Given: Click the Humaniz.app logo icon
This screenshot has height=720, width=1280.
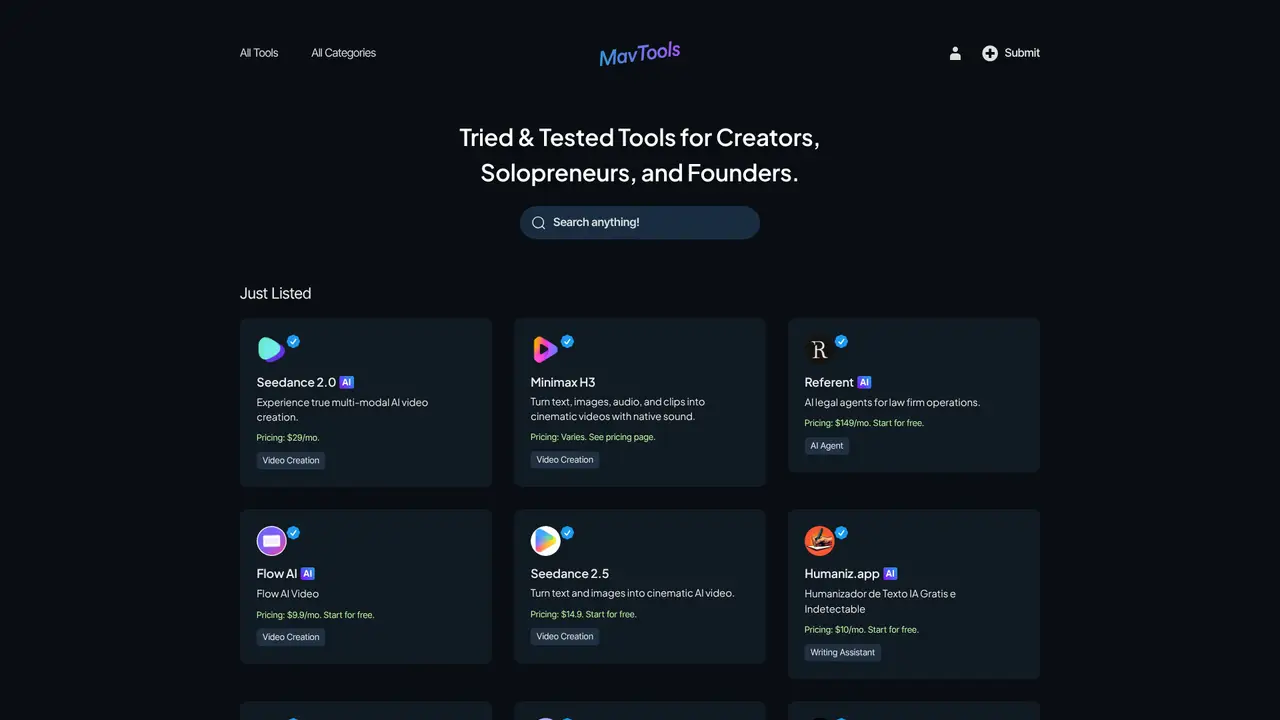Looking at the screenshot, I should point(819,541).
